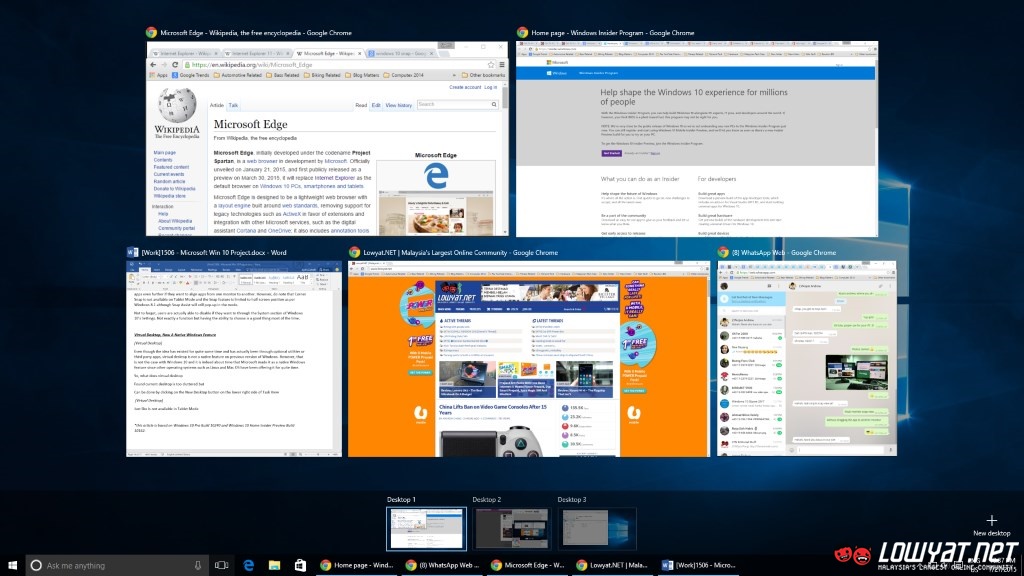
Task: Click the Word [Work]1506 taskbar button
Action: [697, 565]
